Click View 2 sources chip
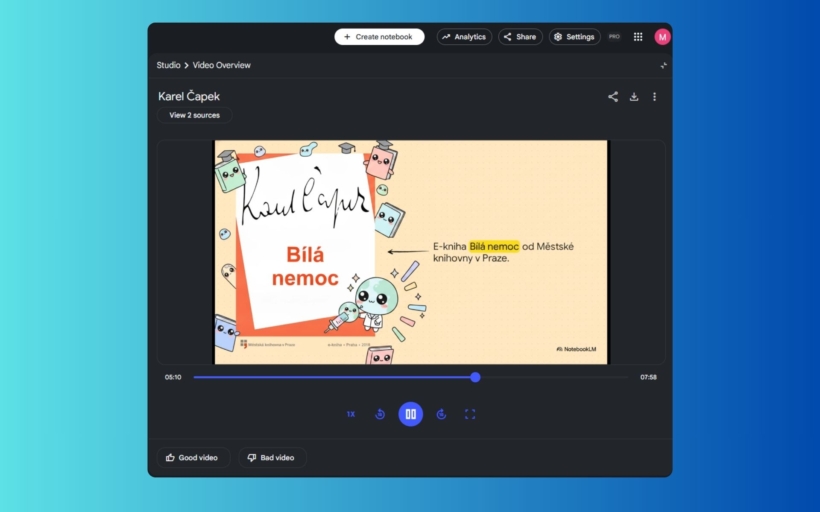 [x=195, y=115]
